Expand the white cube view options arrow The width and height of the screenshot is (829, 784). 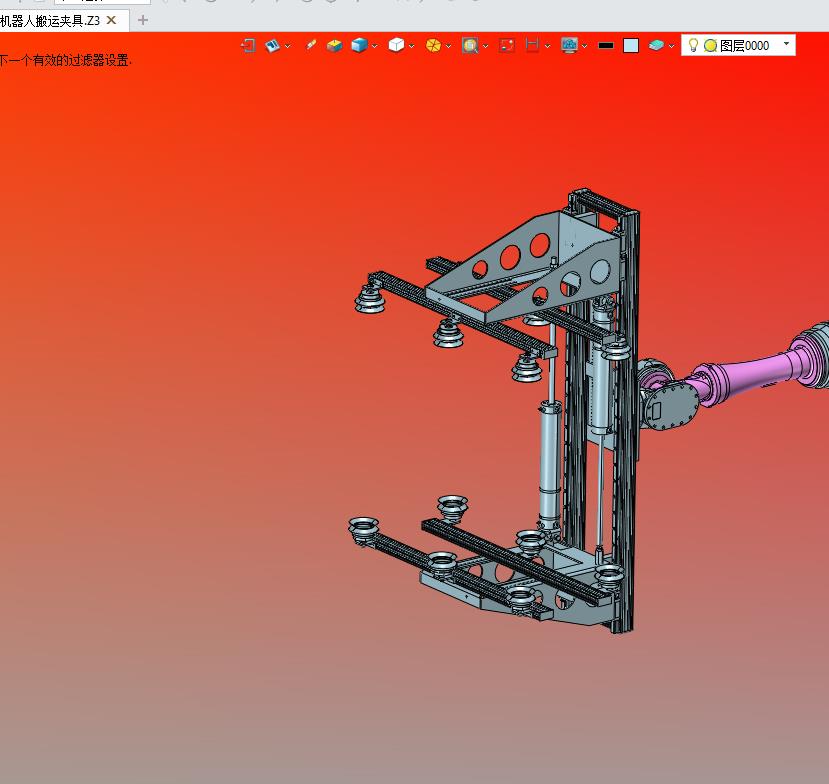coord(411,47)
